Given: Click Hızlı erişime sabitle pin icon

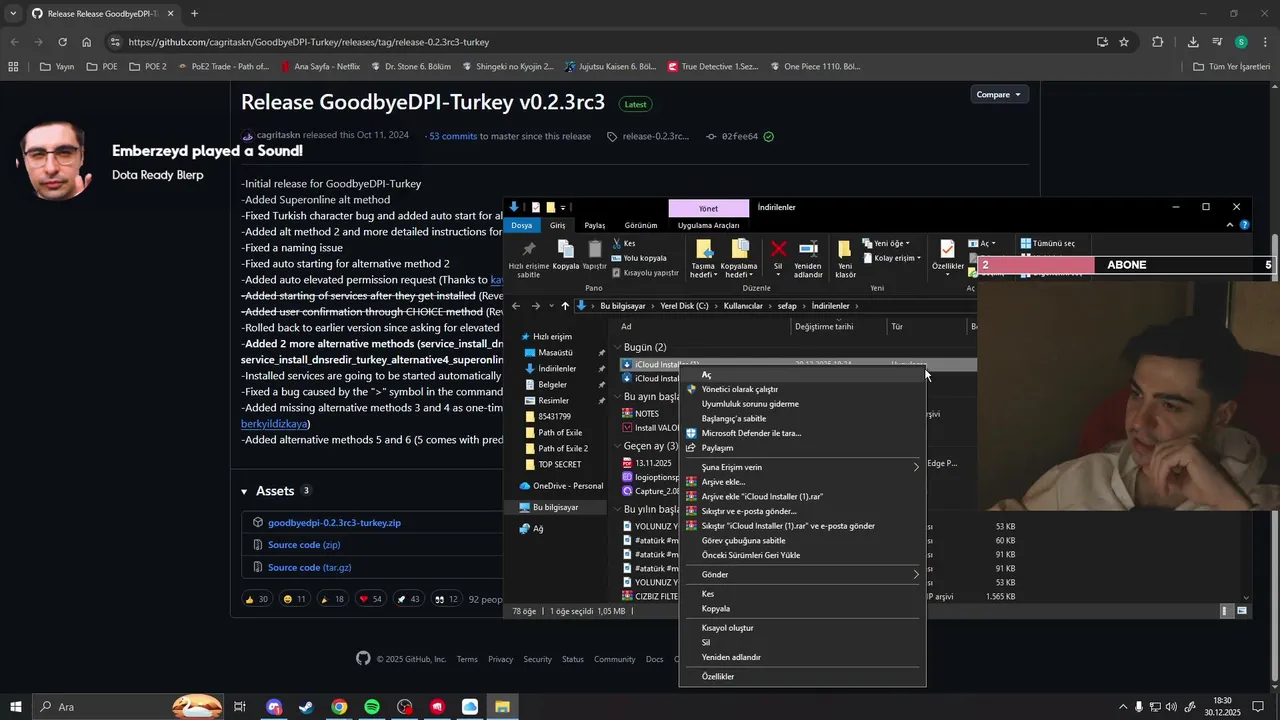Looking at the screenshot, I should pos(529,249).
